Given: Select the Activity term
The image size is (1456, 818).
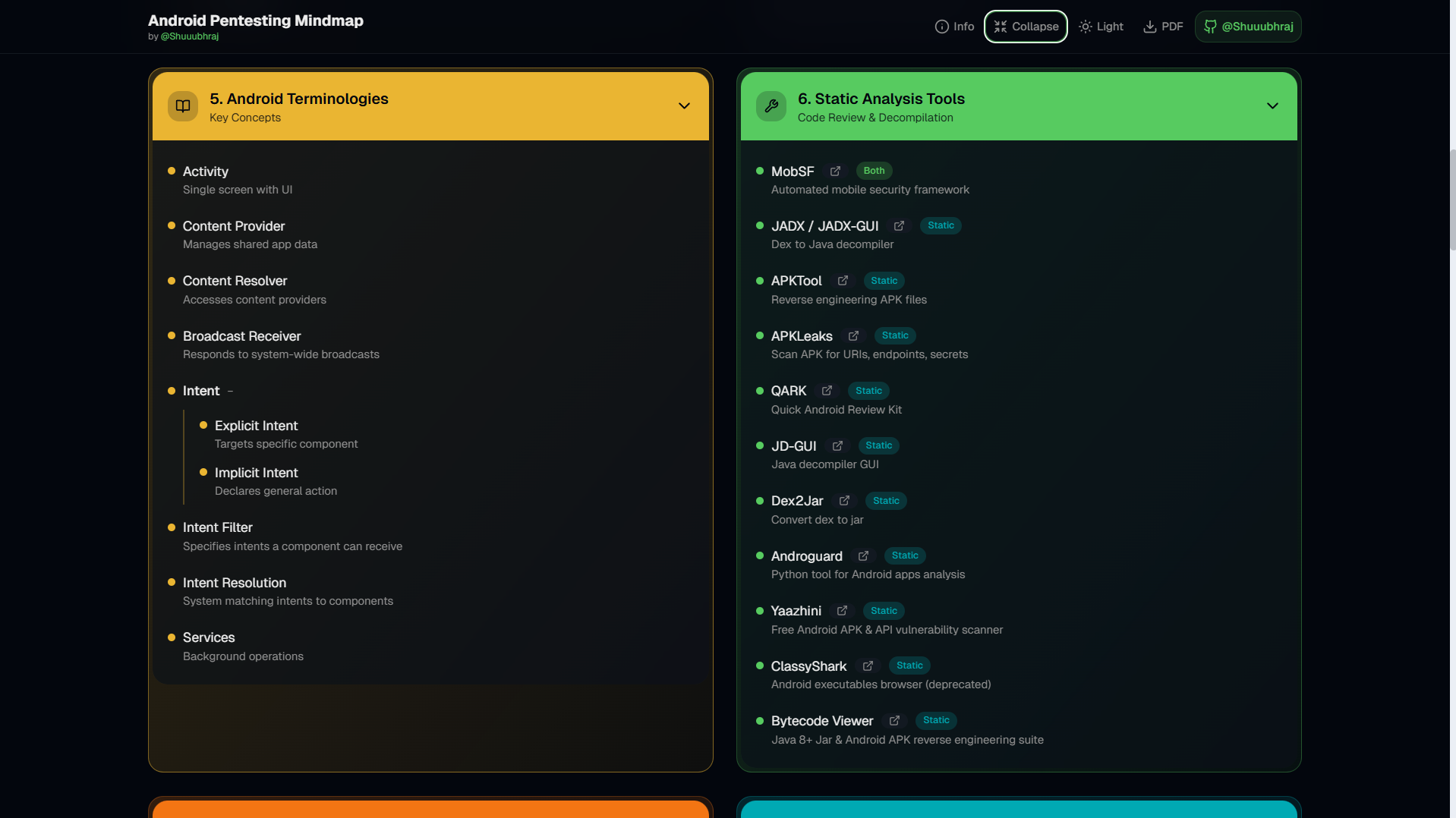Looking at the screenshot, I should [205, 171].
